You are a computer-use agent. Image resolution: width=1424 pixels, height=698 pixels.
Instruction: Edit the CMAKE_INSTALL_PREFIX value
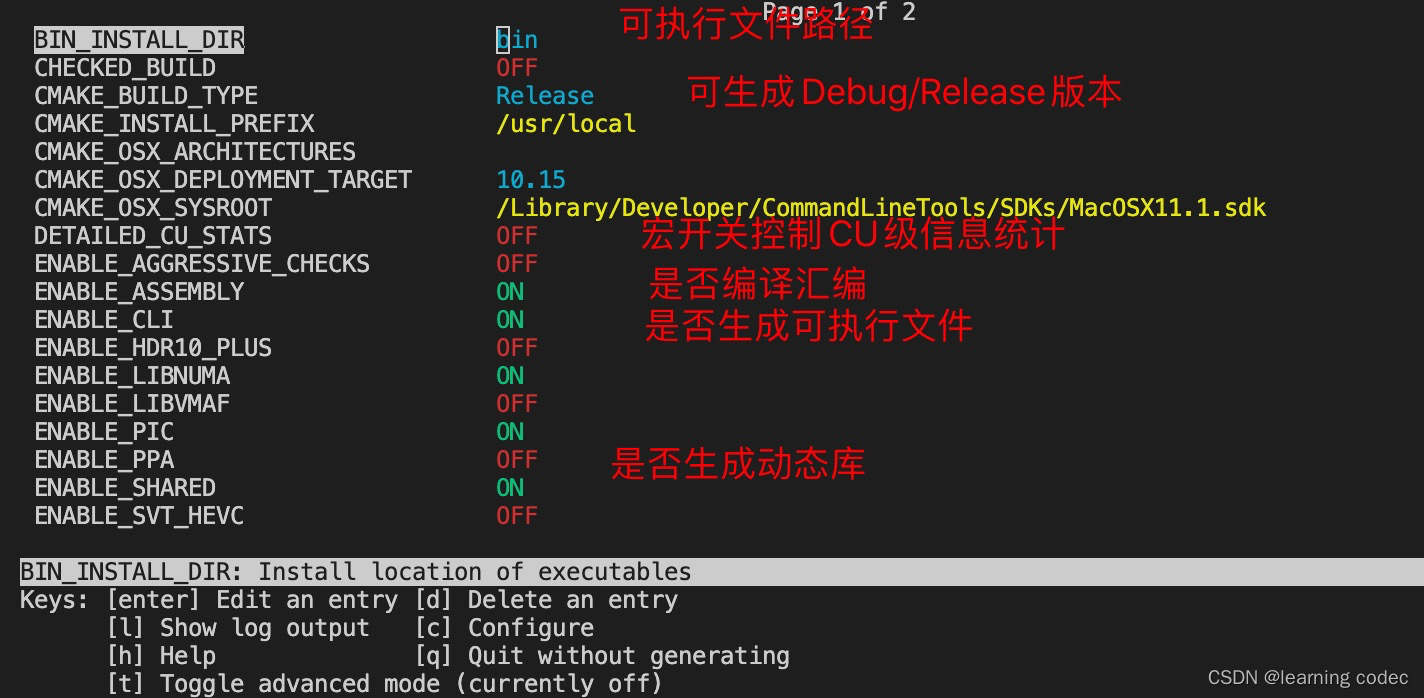(566, 123)
